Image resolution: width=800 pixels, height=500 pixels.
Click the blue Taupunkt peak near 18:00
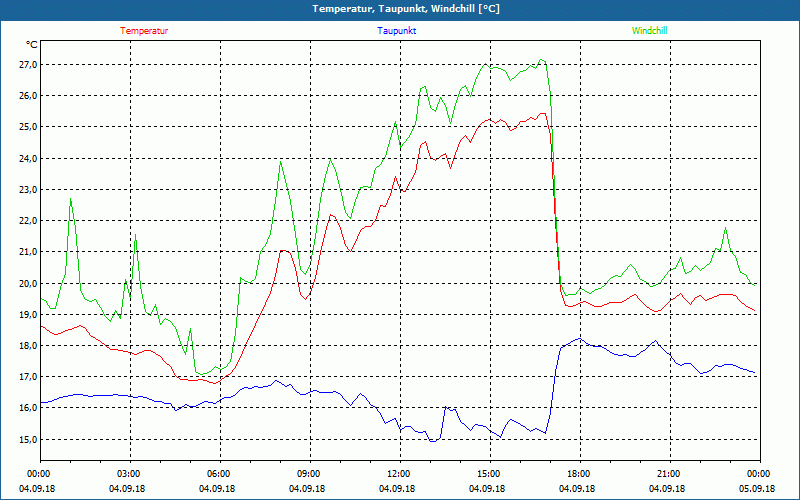(579, 338)
